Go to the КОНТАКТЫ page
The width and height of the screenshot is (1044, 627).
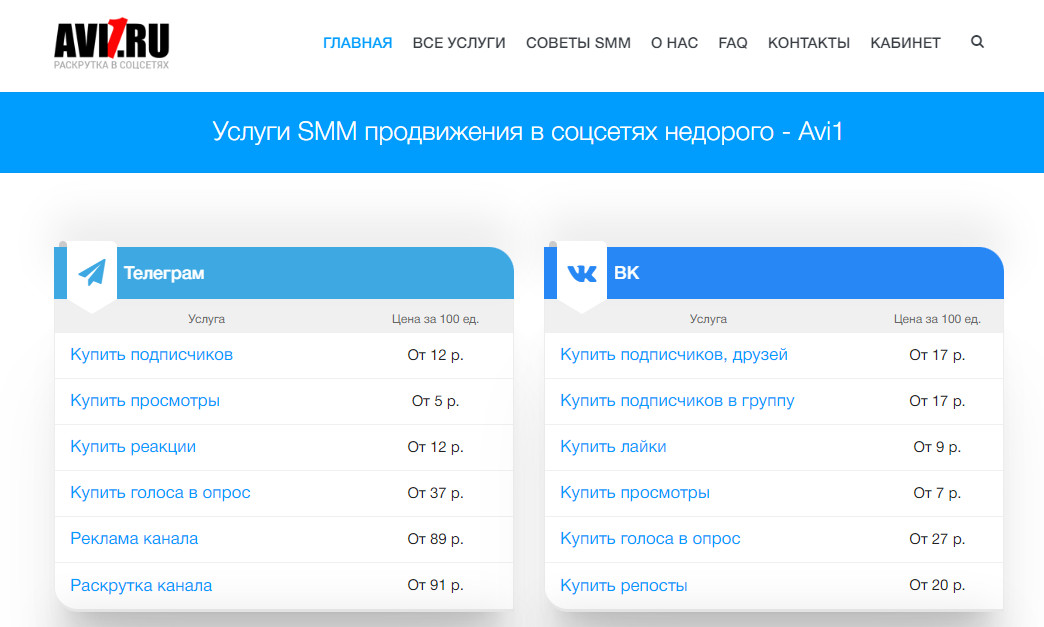click(808, 43)
